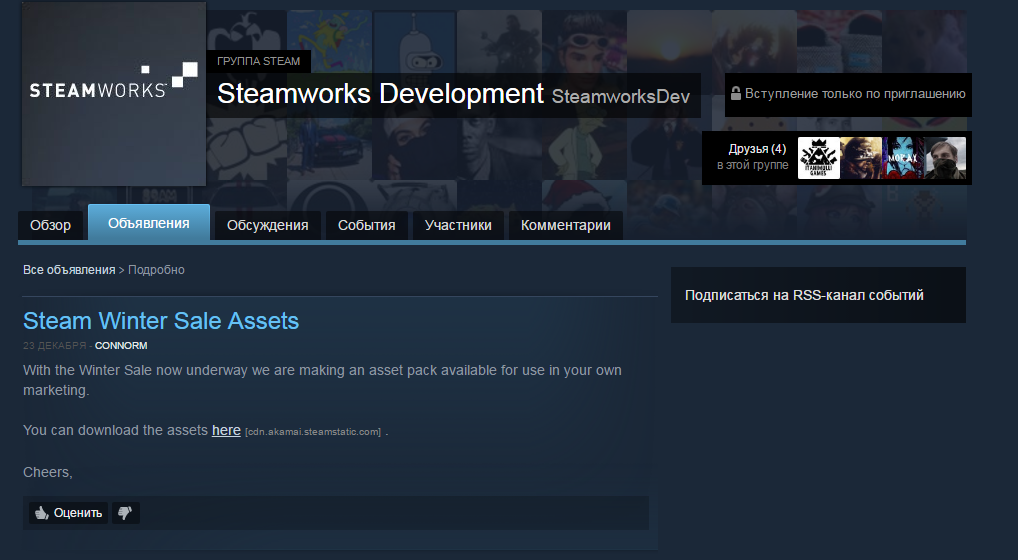Open friend avatar labeled MOR AX
This screenshot has height=560, width=1018.
pos(902,158)
